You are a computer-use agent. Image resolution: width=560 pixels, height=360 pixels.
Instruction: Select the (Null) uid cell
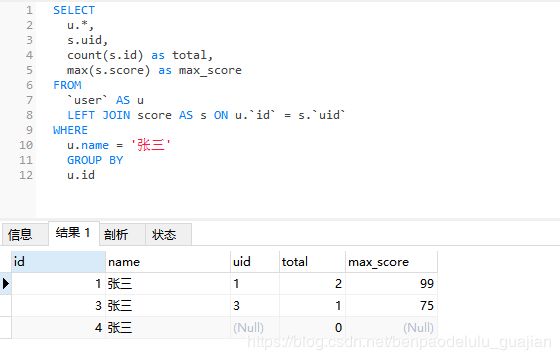coord(255,328)
